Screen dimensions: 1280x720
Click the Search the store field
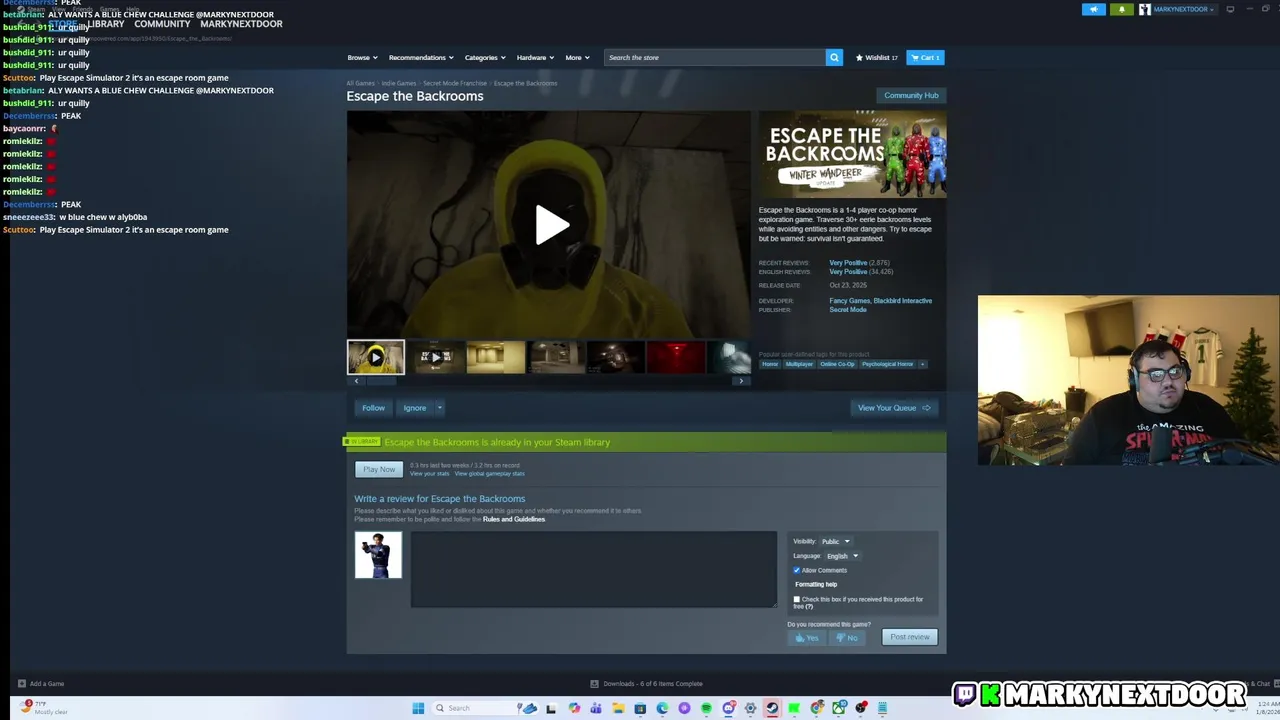pos(714,57)
